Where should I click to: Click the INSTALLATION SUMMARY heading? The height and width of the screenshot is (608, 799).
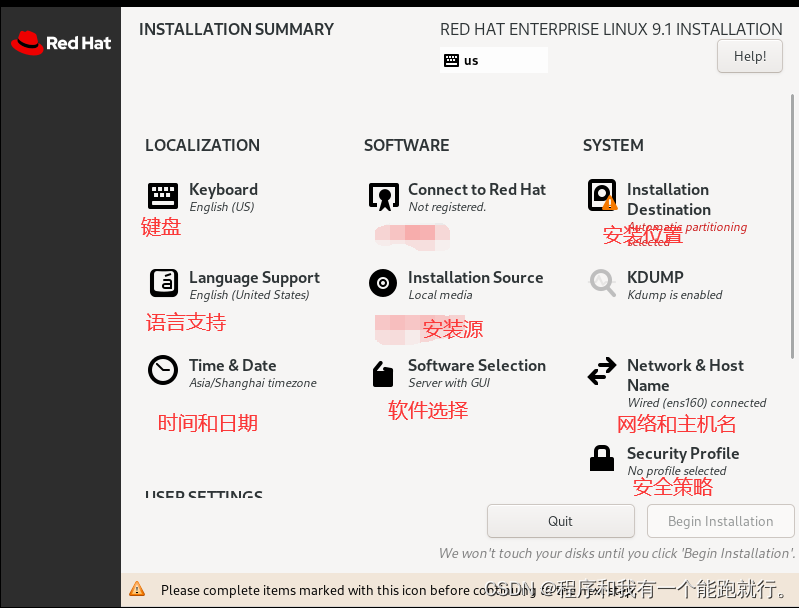(x=236, y=29)
